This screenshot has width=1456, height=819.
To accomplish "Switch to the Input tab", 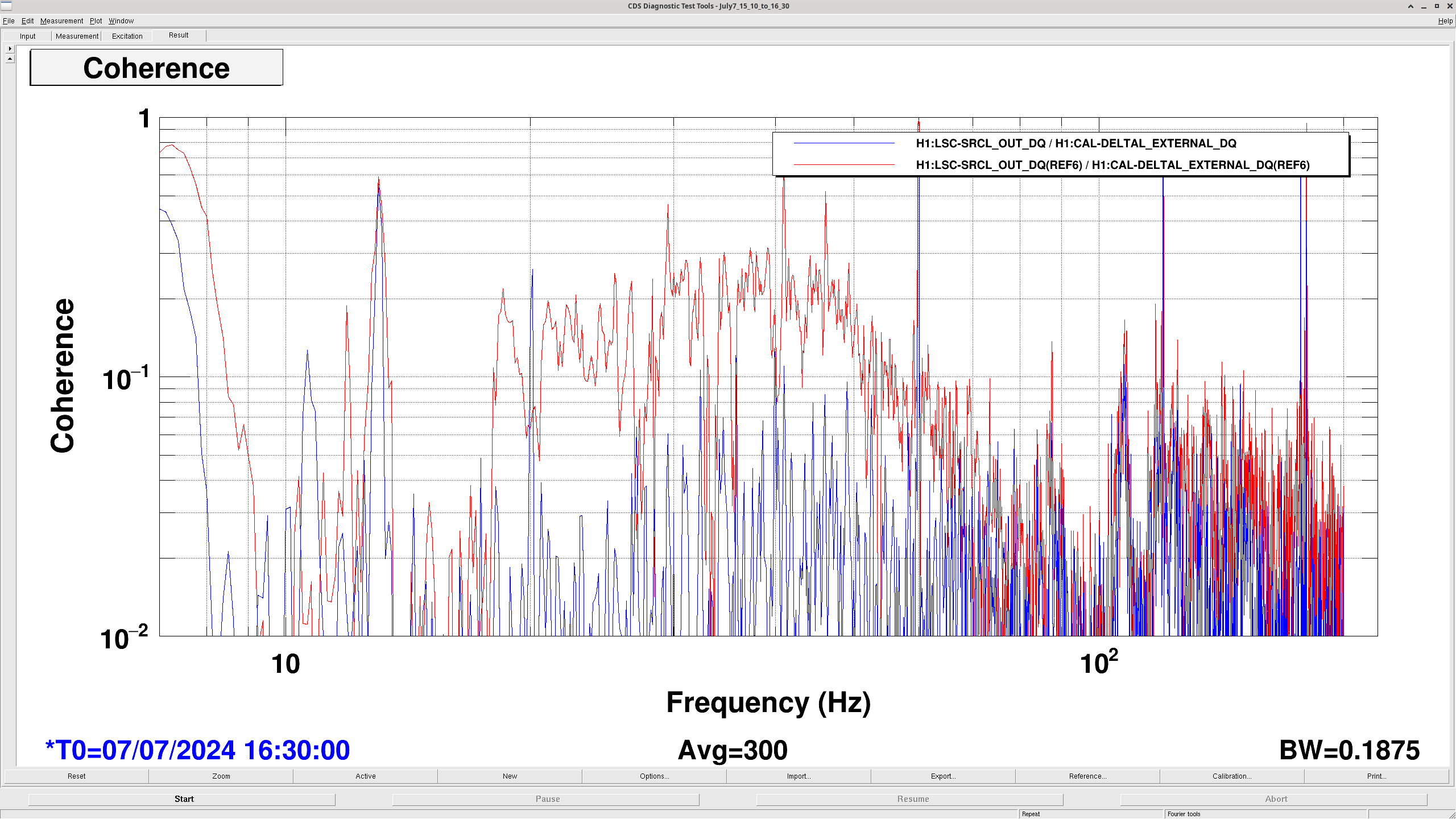I will (27, 36).
